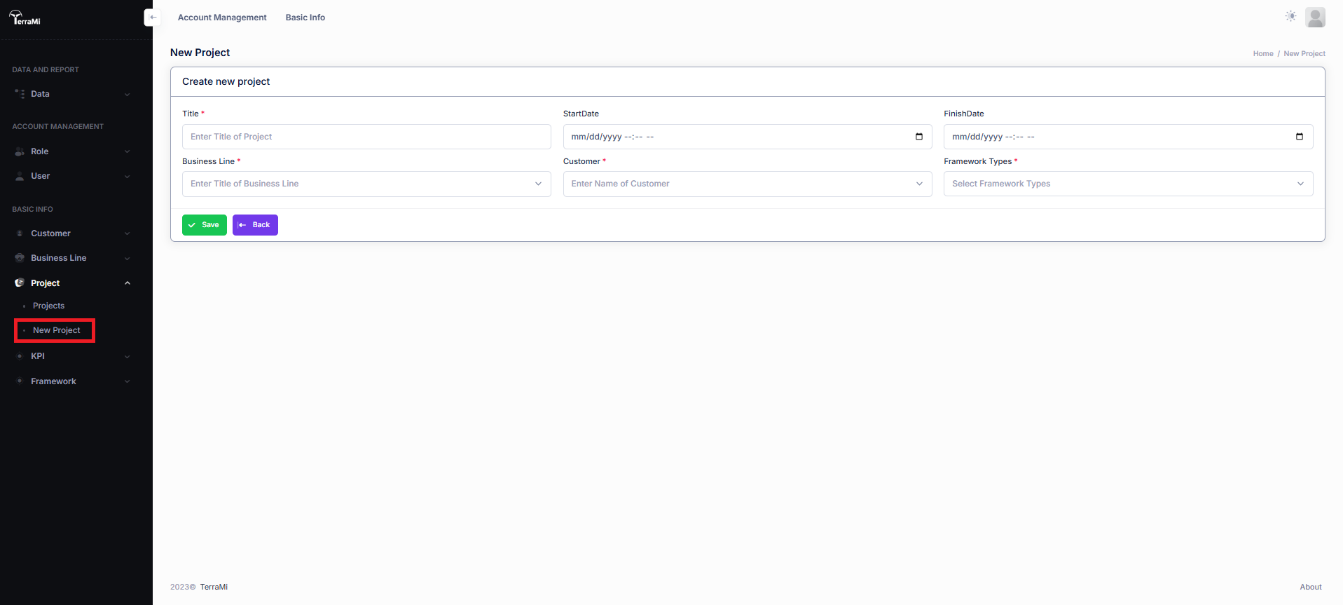Open the Basic Info top menu
1343x605 pixels.
(305, 17)
